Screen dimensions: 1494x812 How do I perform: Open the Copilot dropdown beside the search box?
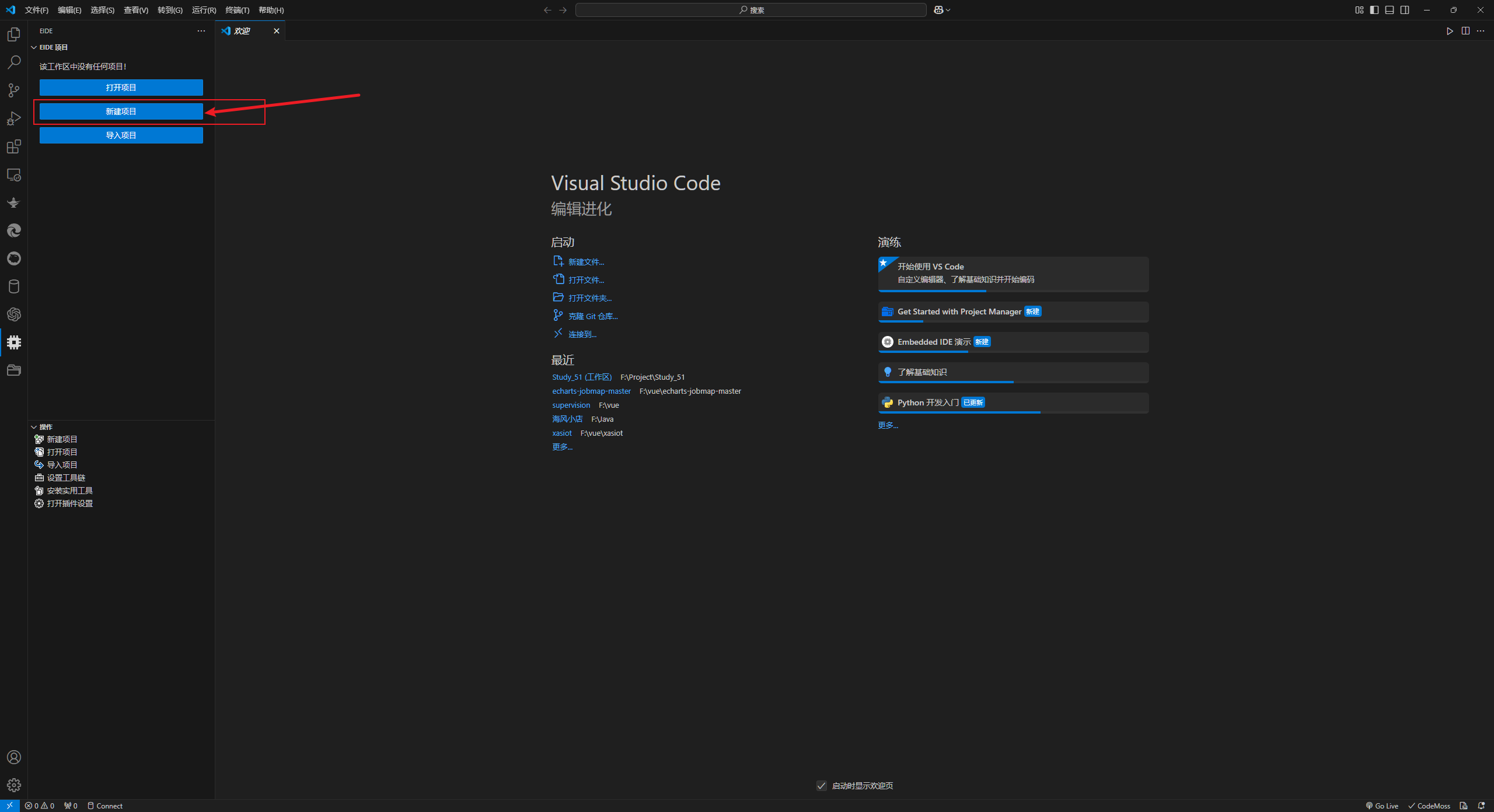pyautogui.click(x=942, y=10)
